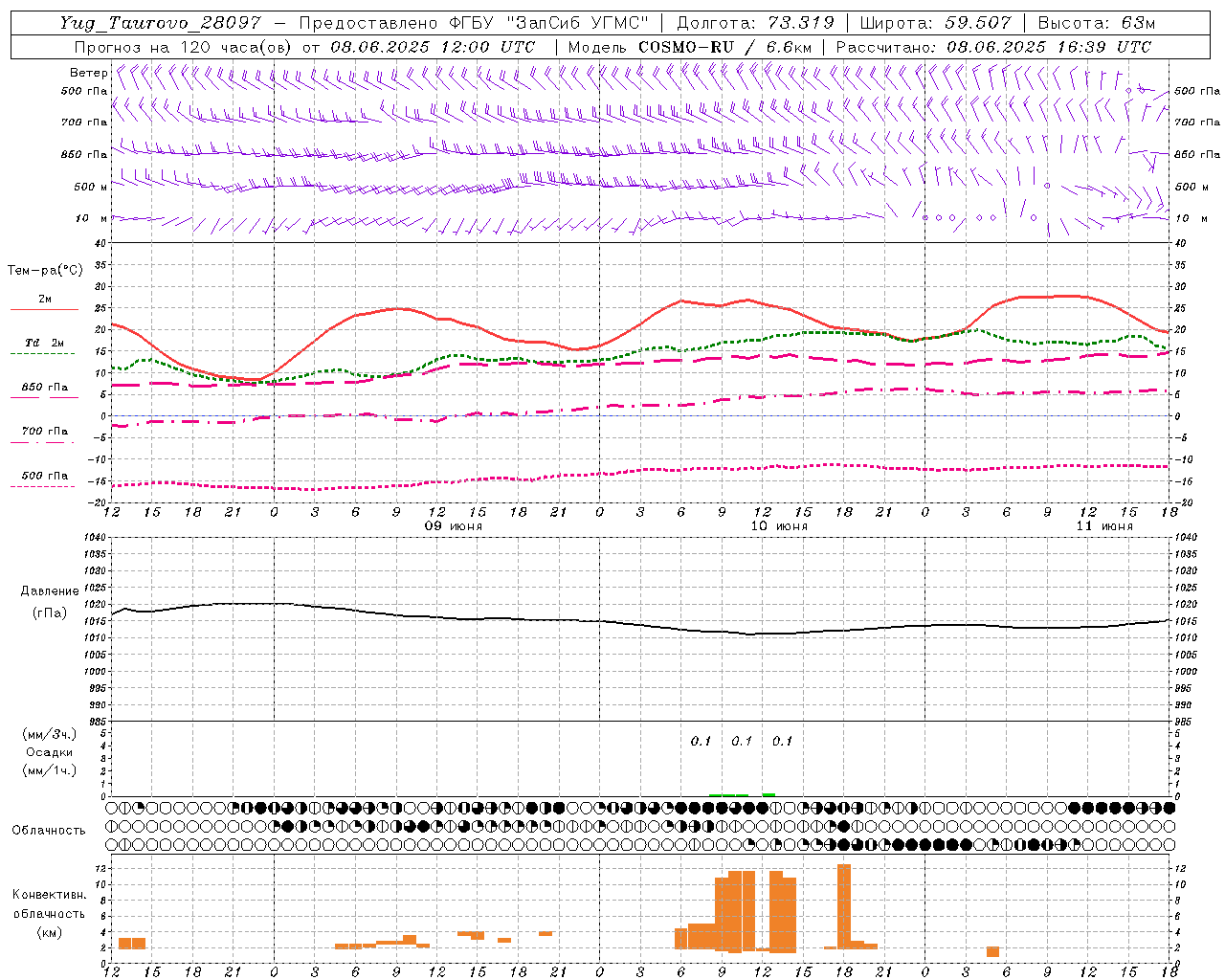Click the Конвективн. panel label
The width and height of the screenshot is (1225, 980).
[x=50, y=895]
